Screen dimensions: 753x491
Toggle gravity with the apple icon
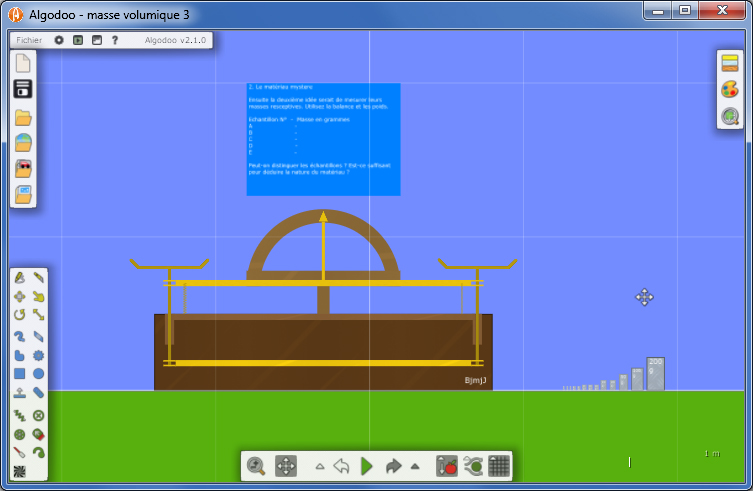(447, 466)
